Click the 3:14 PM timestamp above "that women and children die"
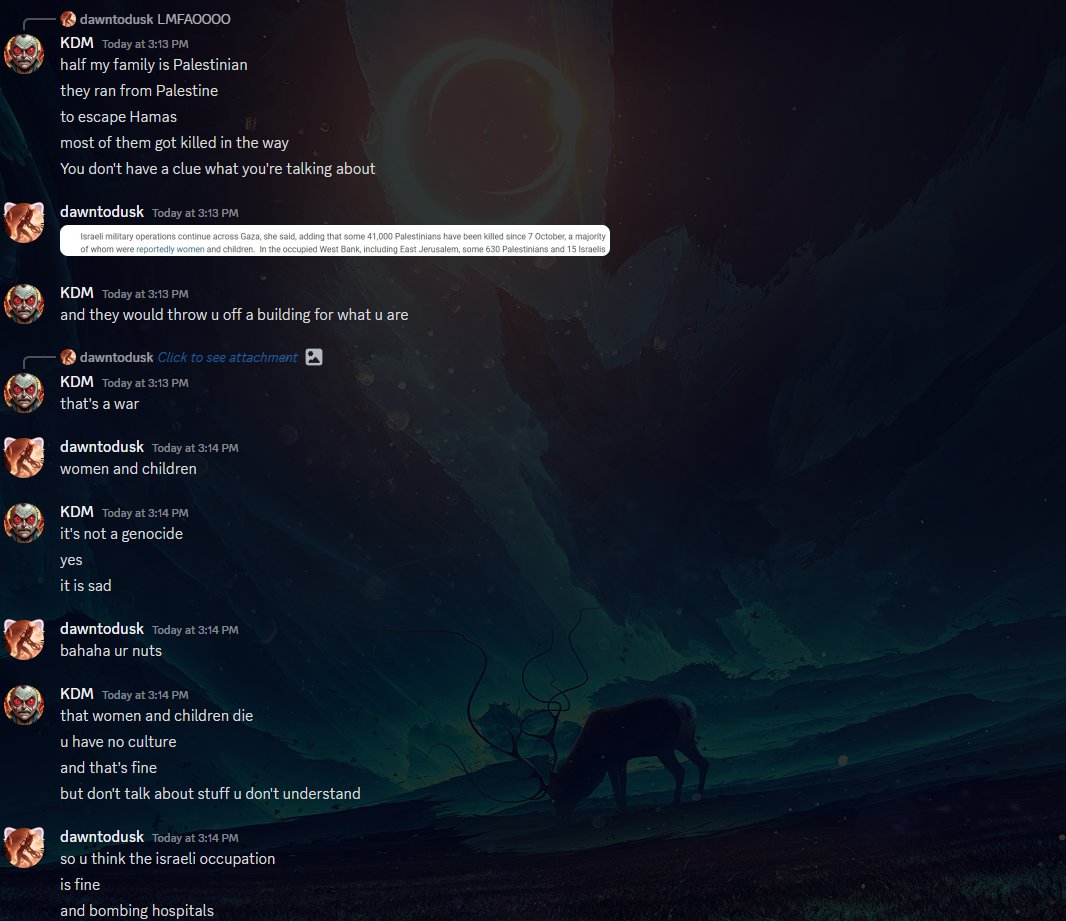Viewport: 1066px width, 921px height. tap(145, 695)
